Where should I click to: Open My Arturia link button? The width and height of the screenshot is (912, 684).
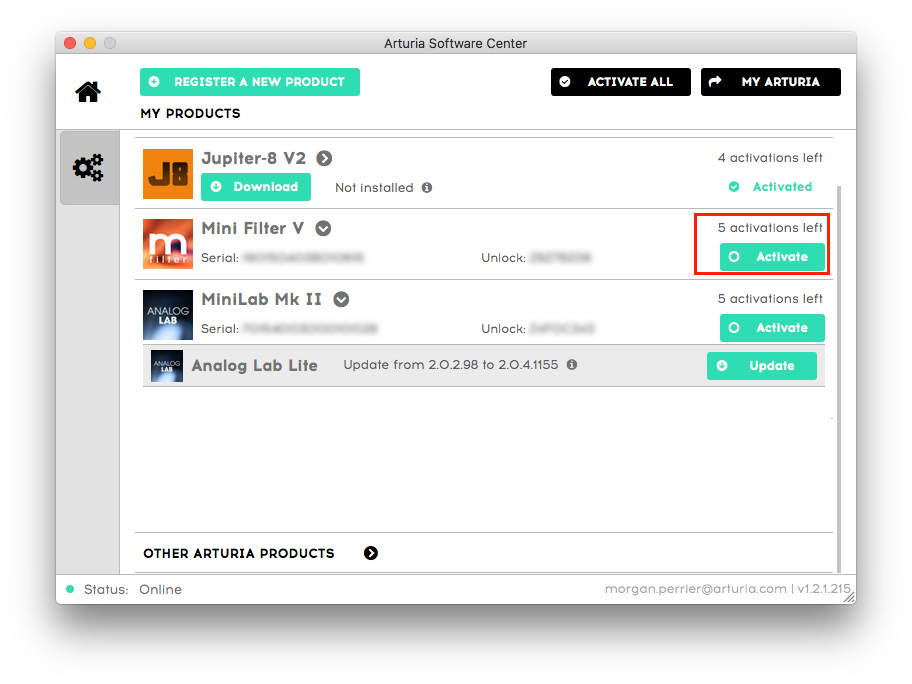771,82
